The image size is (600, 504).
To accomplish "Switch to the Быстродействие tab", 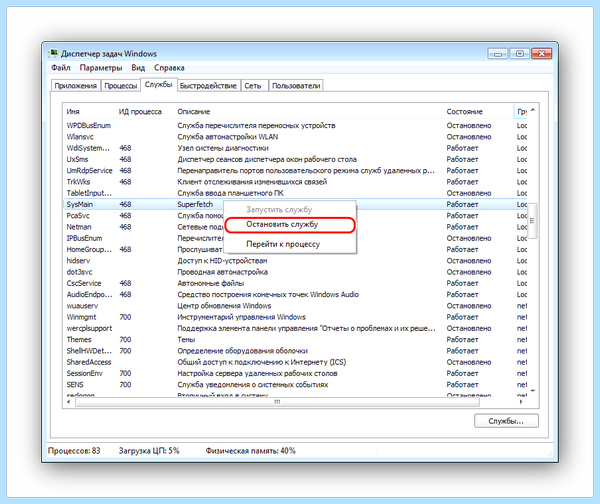I will [x=208, y=86].
